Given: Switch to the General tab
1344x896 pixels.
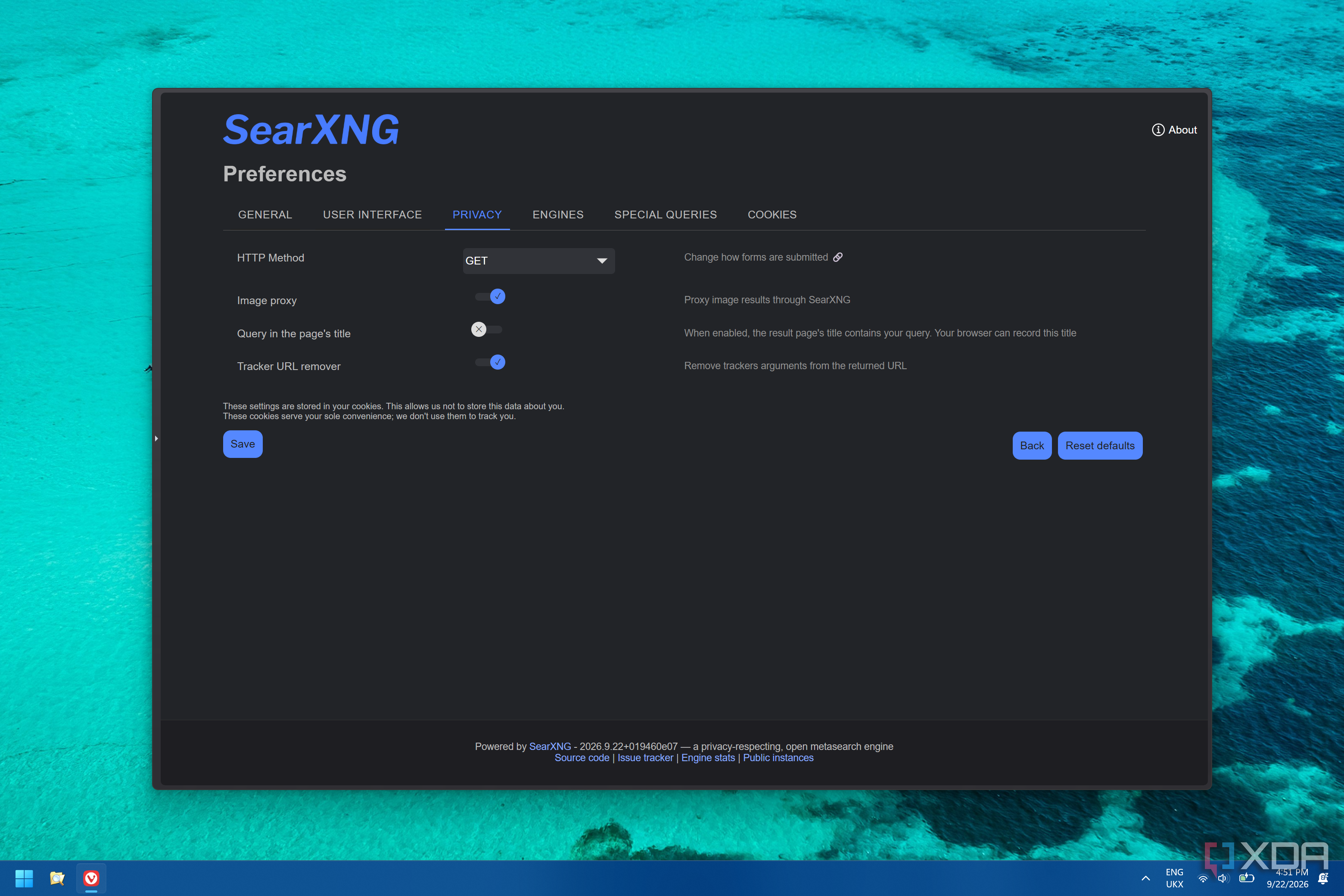Looking at the screenshot, I should (265, 215).
